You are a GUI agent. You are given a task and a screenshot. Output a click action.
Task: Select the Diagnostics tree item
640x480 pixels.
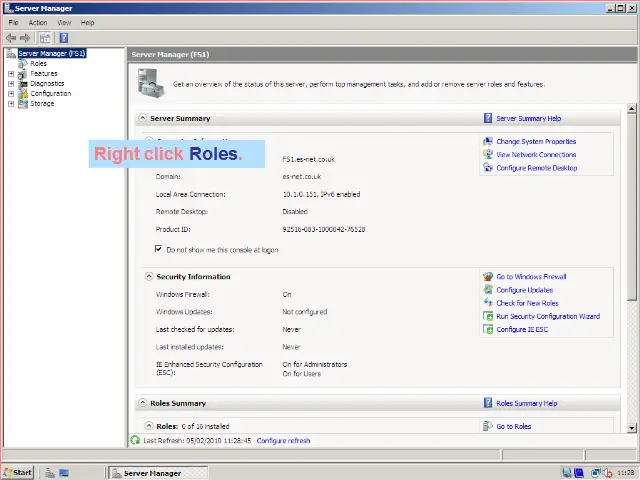pos(47,84)
